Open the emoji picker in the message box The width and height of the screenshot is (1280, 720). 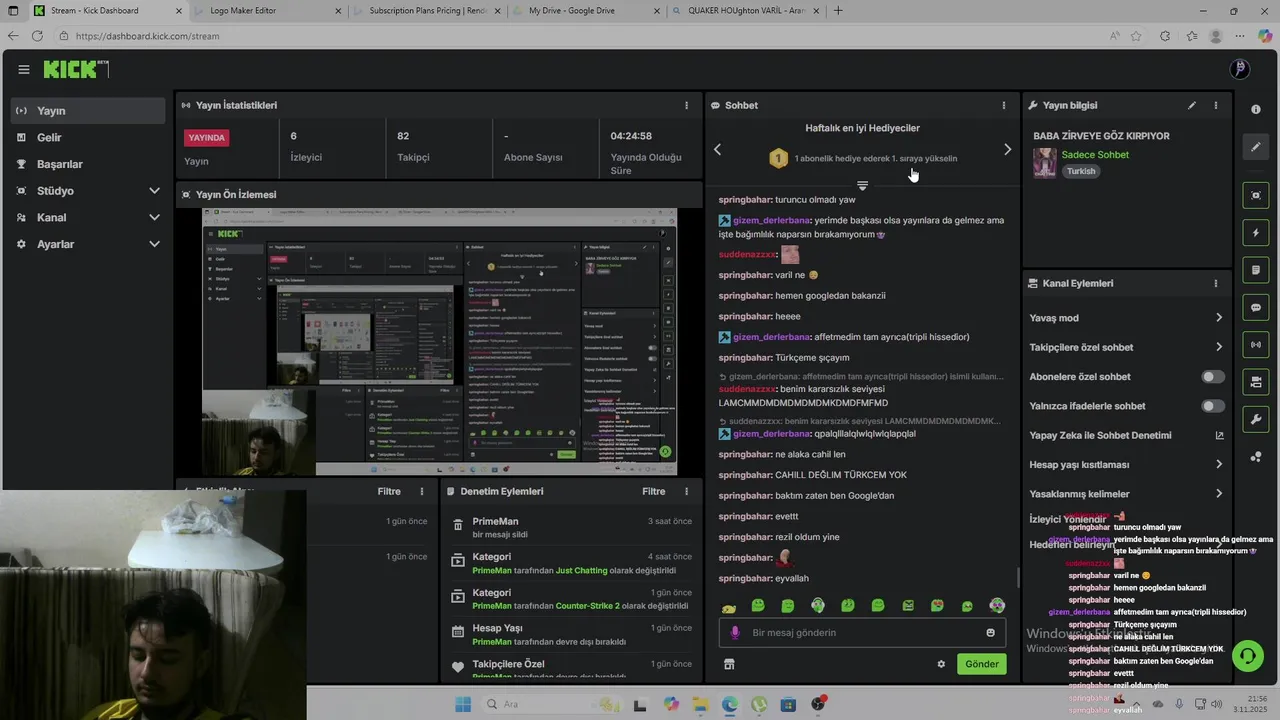coord(991,632)
